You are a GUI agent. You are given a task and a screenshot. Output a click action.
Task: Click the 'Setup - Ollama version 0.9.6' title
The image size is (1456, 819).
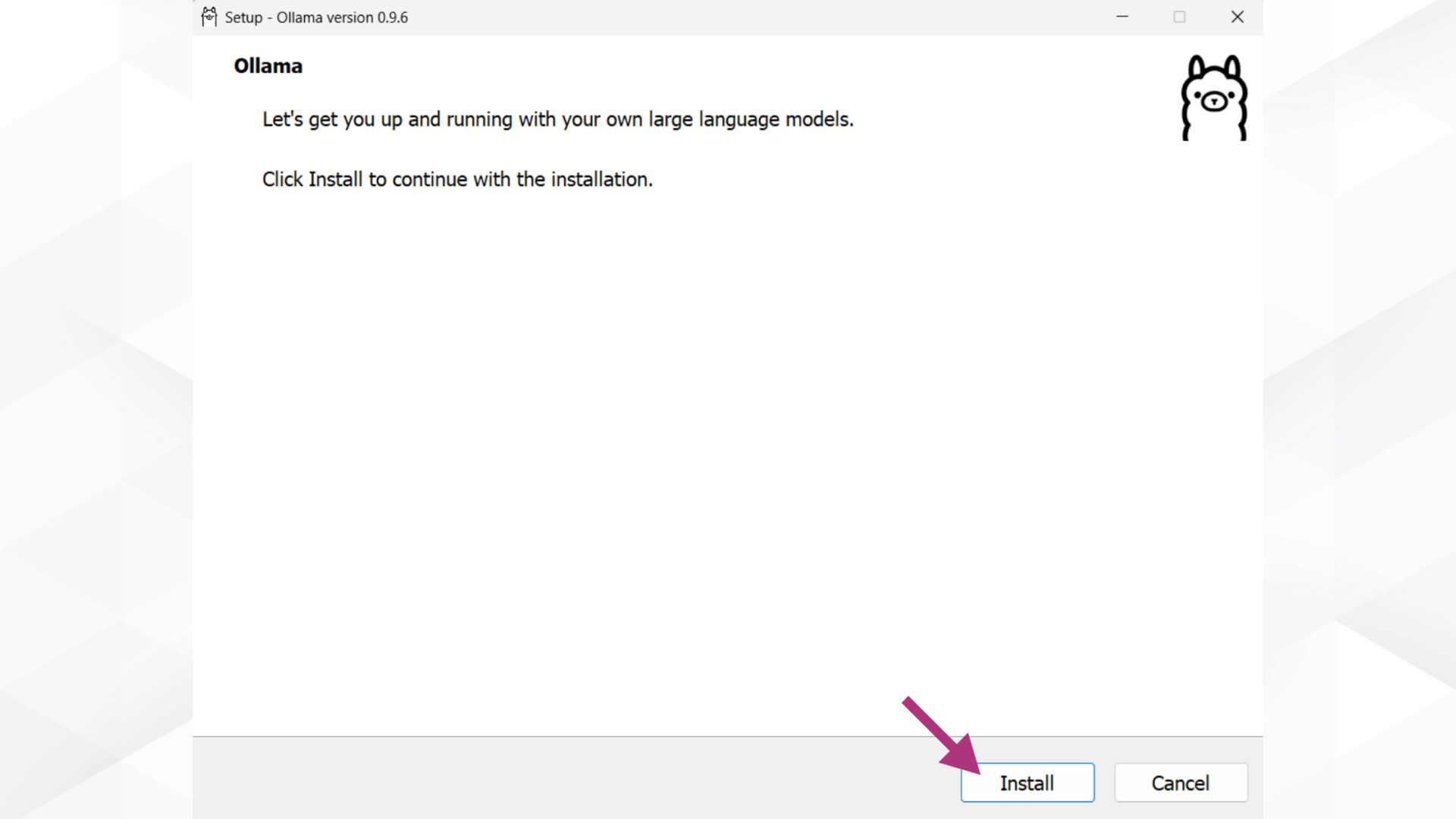pyautogui.click(x=316, y=17)
